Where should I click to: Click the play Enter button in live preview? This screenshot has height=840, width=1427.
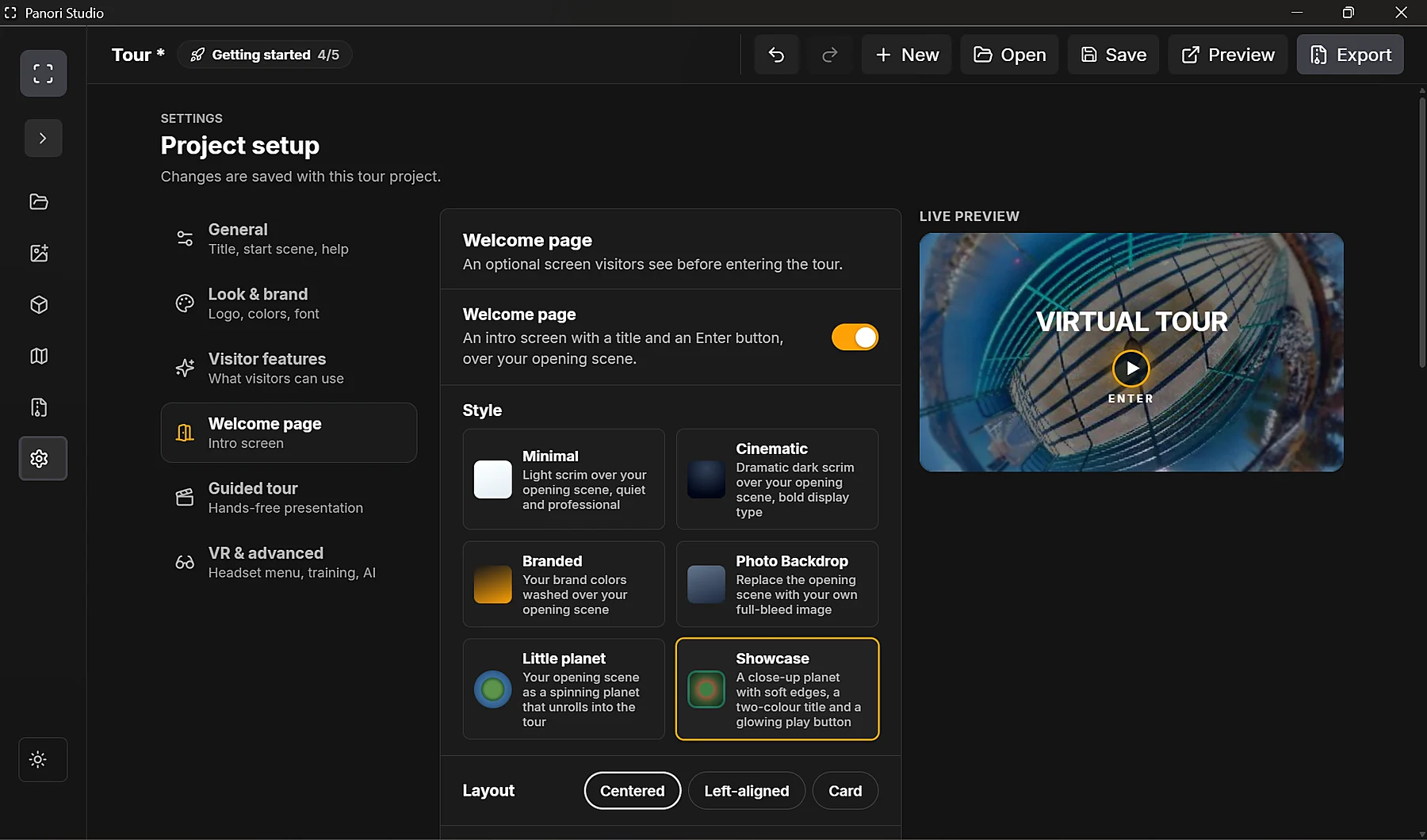coord(1131,368)
